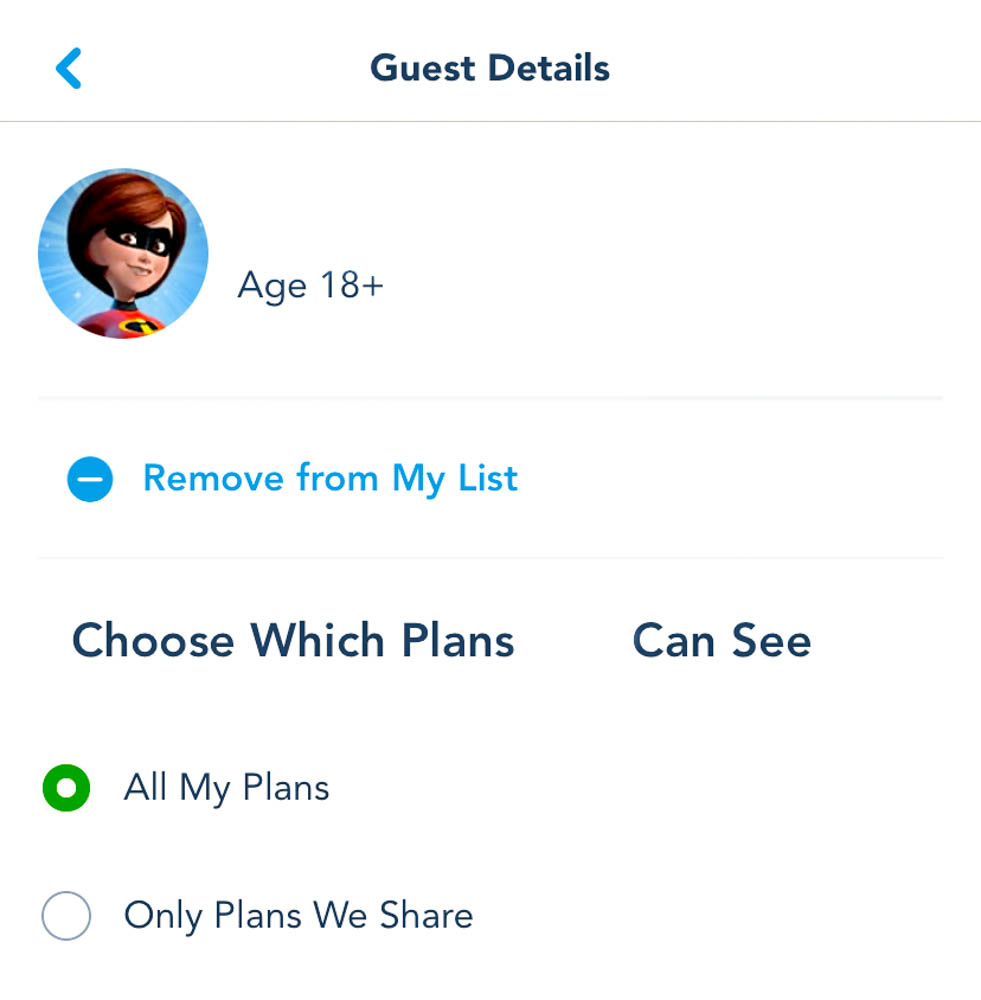Tap the word "Details" in the header
Viewport: 981px width, 1000px height.
pyautogui.click(x=549, y=69)
